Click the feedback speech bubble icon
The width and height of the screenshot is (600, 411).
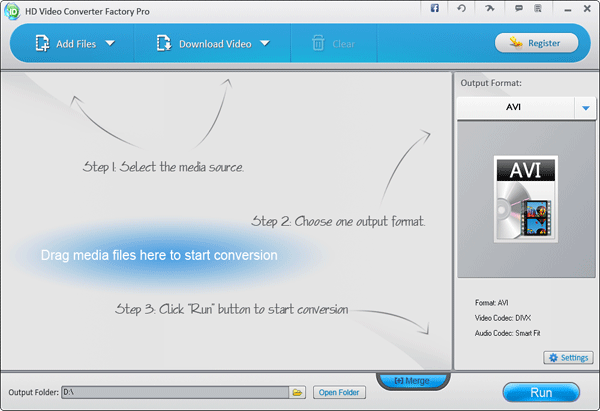[x=517, y=8]
